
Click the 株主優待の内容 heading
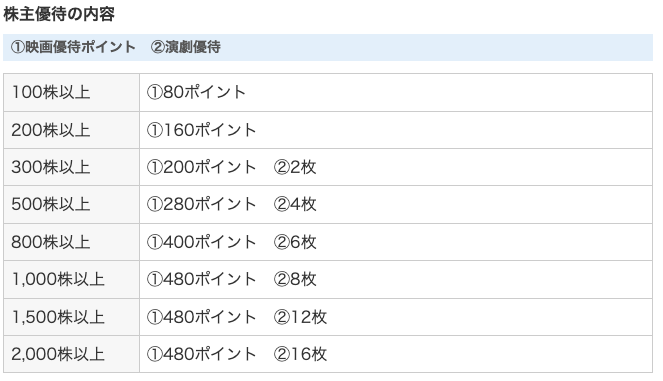tap(59, 14)
